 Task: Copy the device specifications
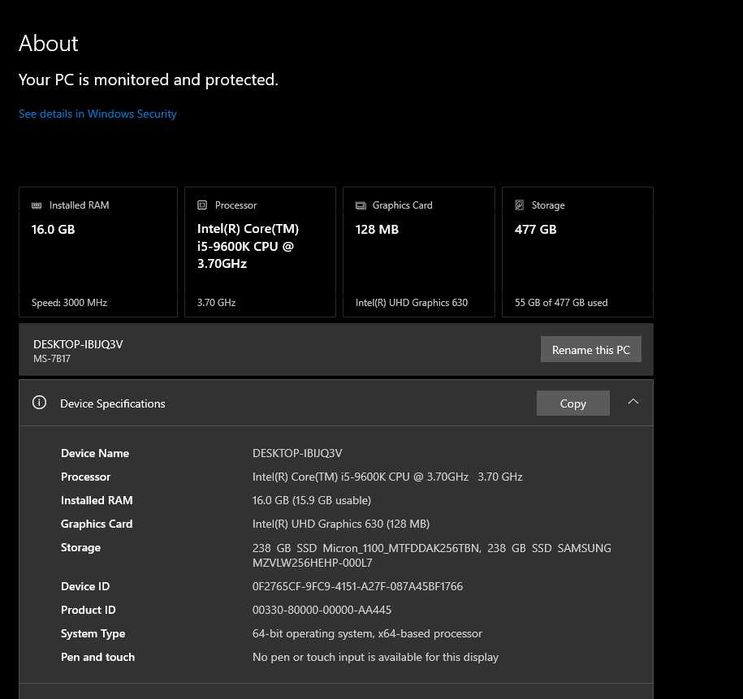[x=572, y=403]
